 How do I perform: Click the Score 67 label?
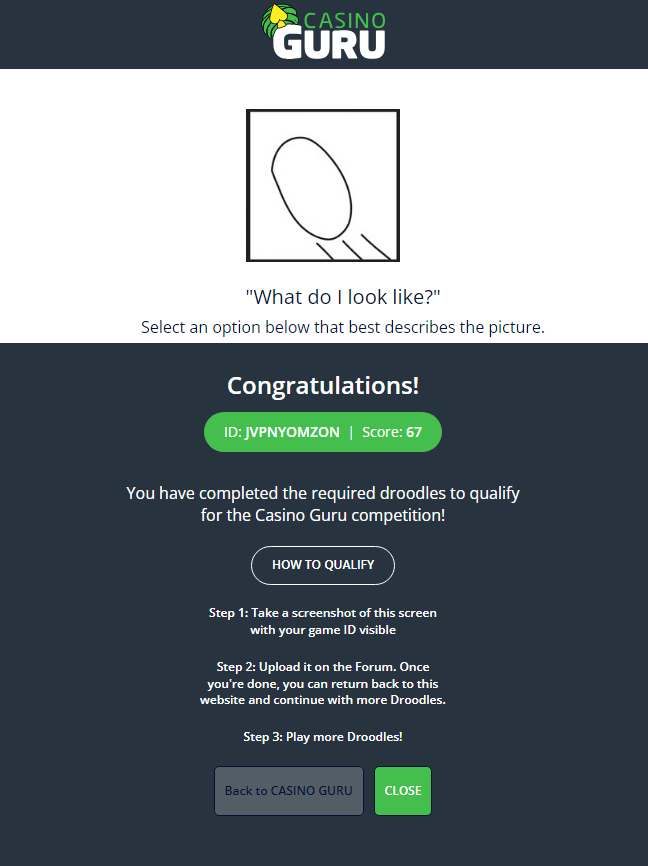click(392, 432)
